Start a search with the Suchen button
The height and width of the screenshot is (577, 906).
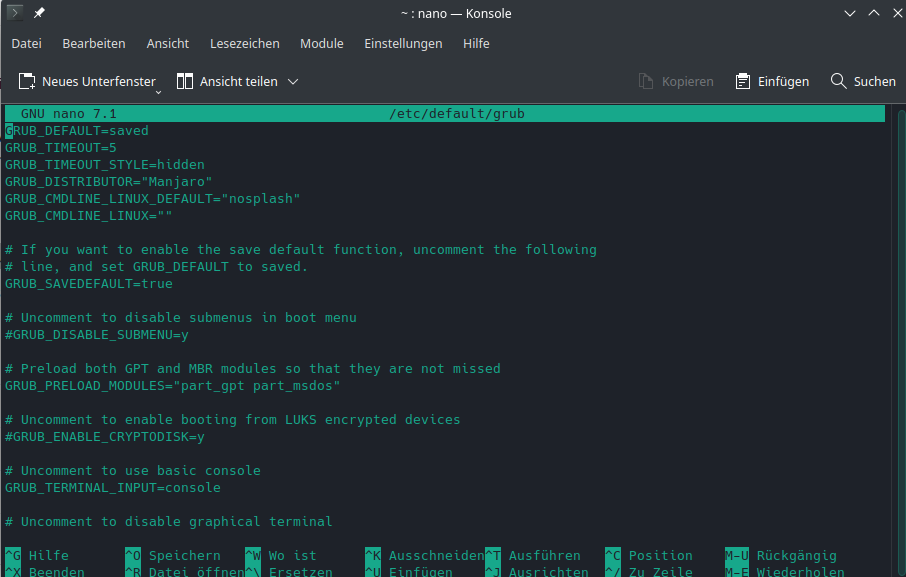[862, 81]
